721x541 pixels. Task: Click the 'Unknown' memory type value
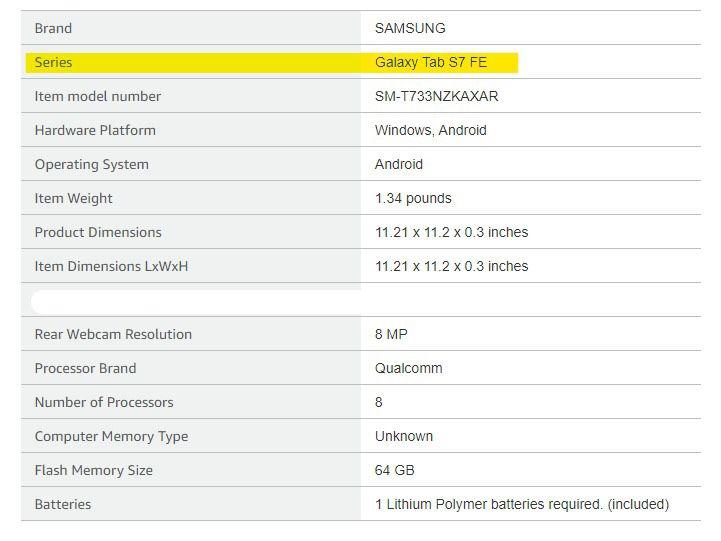tap(404, 436)
